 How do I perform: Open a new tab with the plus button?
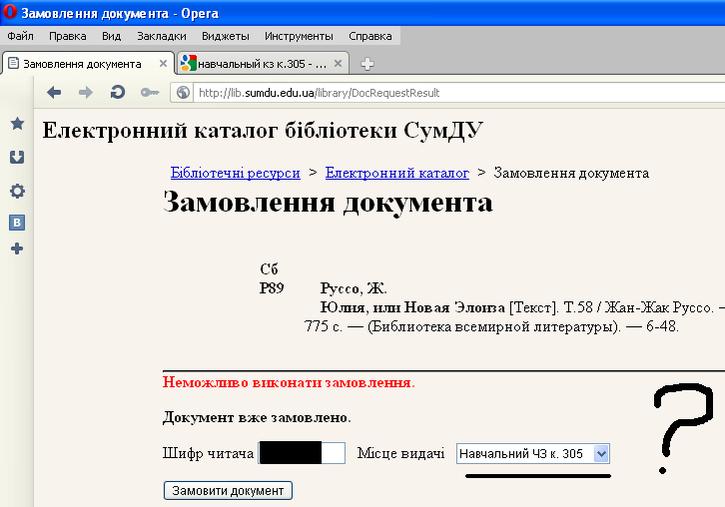(x=367, y=64)
